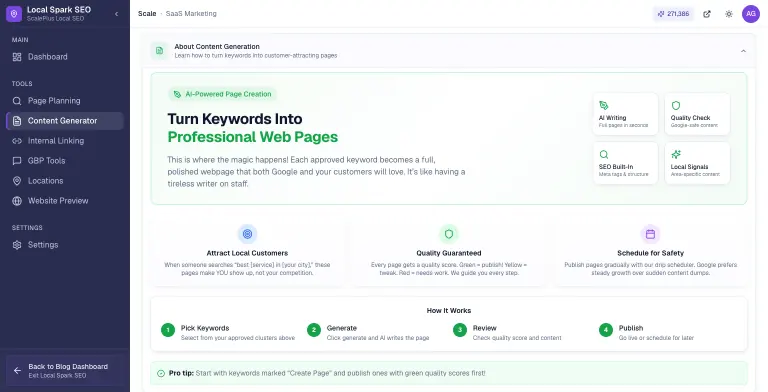Click step 1 circle for Pick Keywords
The image size is (768, 392).
pyautogui.click(x=168, y=330)
